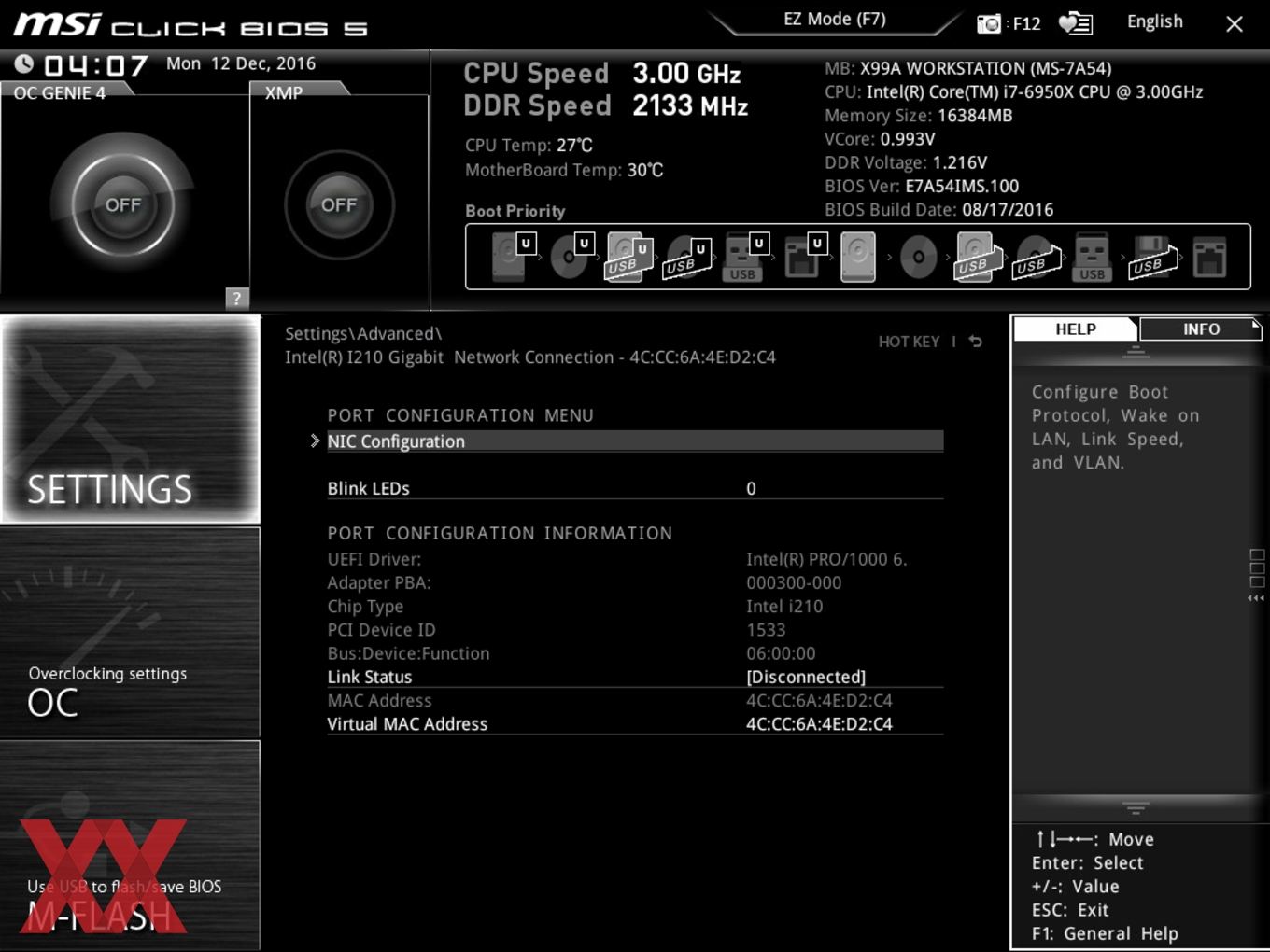Take a screenshot with the camera F12 icon
This screenshot has height=952, width=1270.
coord(1009,23)
